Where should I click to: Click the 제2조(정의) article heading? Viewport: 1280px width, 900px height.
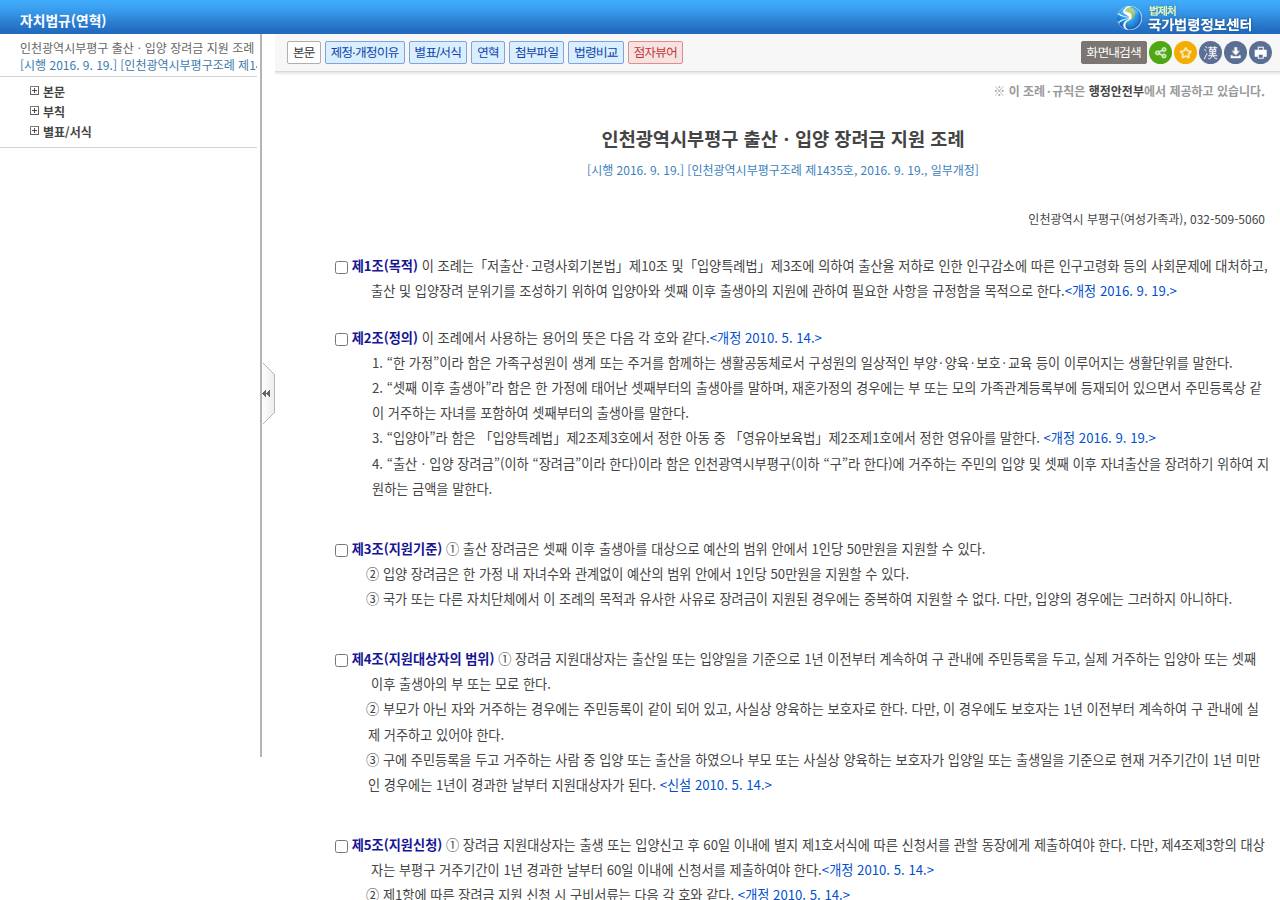click(385, 338)
